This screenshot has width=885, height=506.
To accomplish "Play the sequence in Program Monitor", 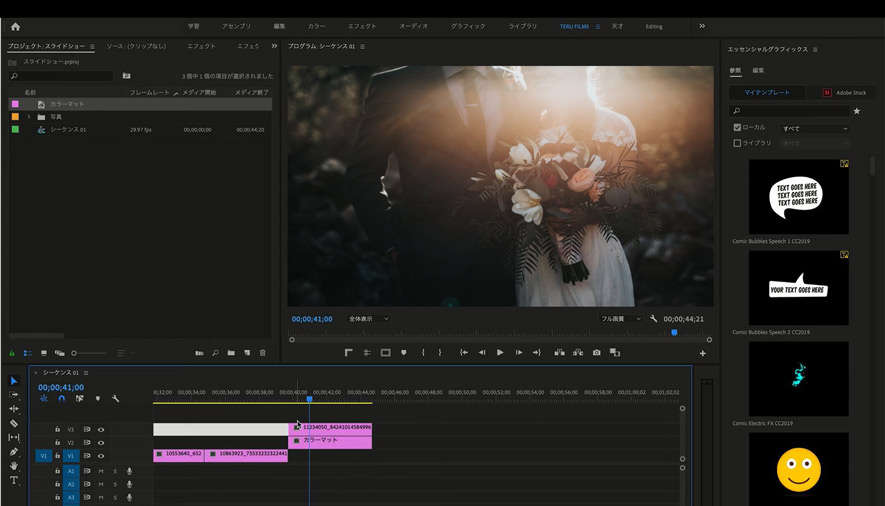I will tap(500, 353).
